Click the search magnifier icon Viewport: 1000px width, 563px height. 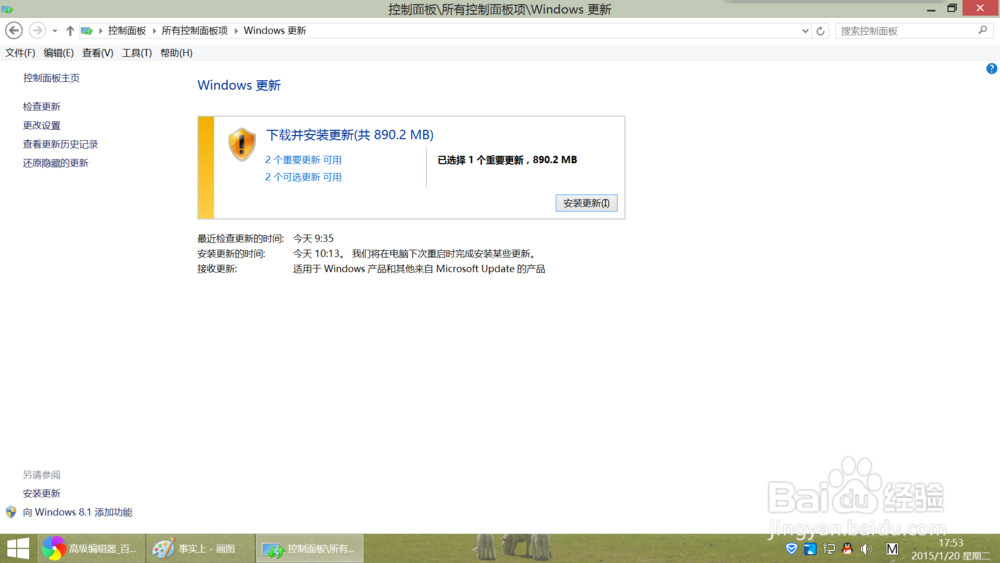click(983, 30)
